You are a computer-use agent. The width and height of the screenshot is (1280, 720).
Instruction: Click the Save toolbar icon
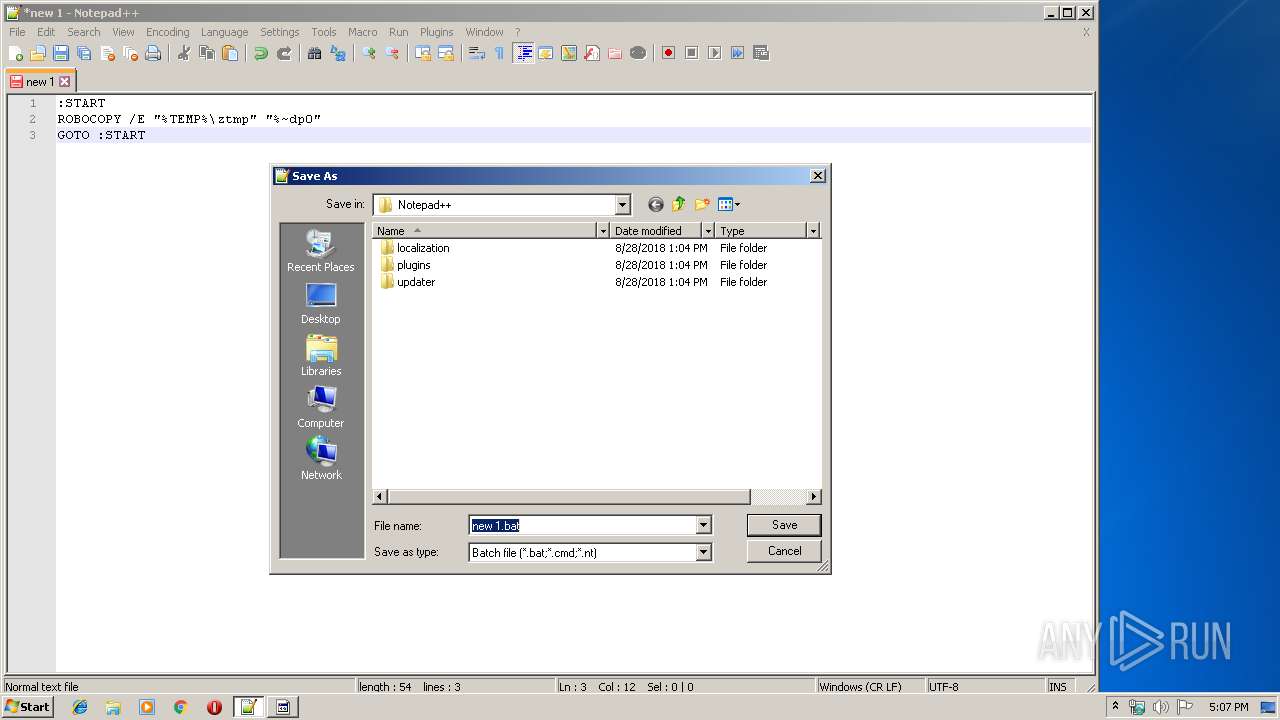pyautogui.click(x=61, y=53)
